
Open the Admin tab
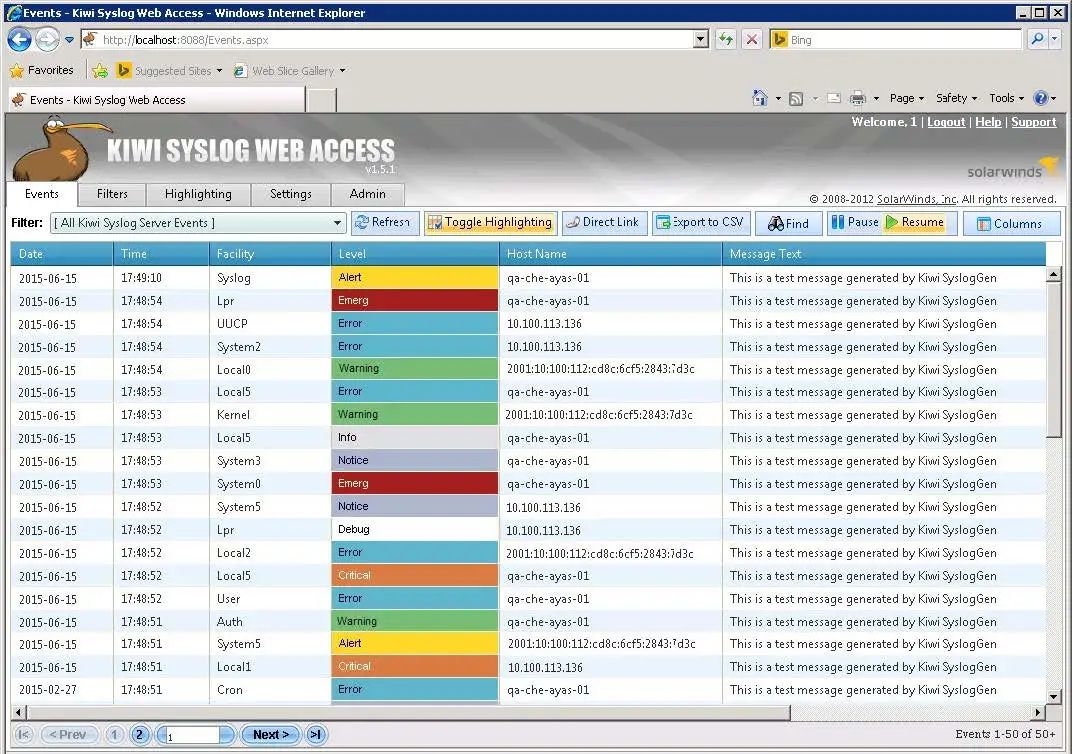click(368, 194)
